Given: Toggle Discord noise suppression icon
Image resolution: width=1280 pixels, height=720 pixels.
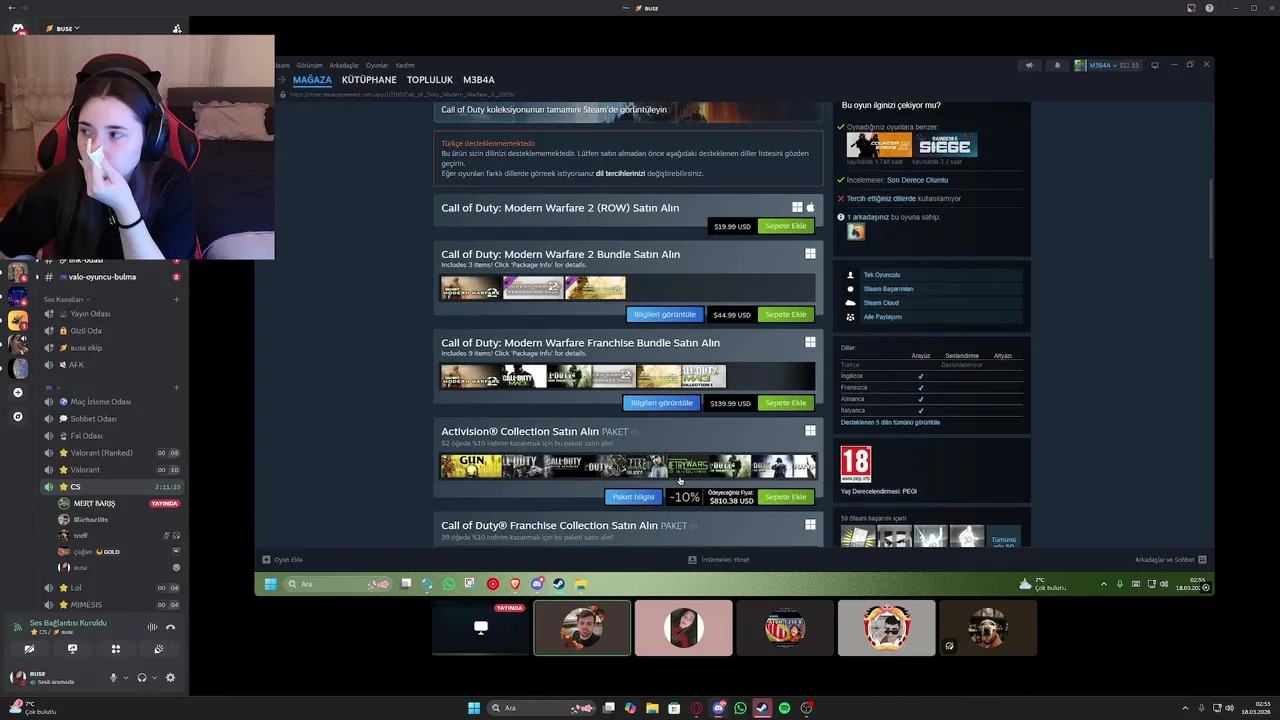Looking at the screenshot, I should tap(152, 627).
